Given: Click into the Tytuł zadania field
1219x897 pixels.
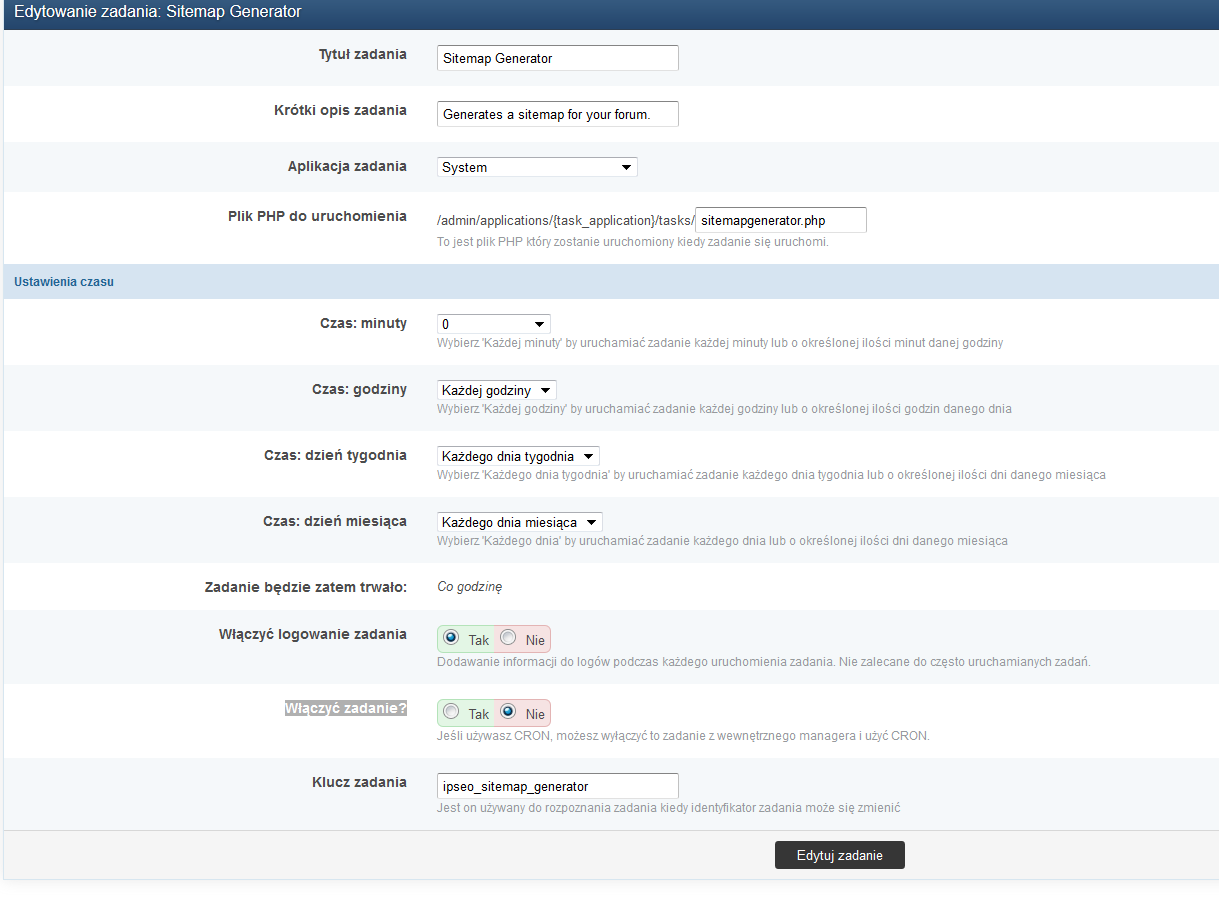Looking at the screenshot, I should pos(557,58).
